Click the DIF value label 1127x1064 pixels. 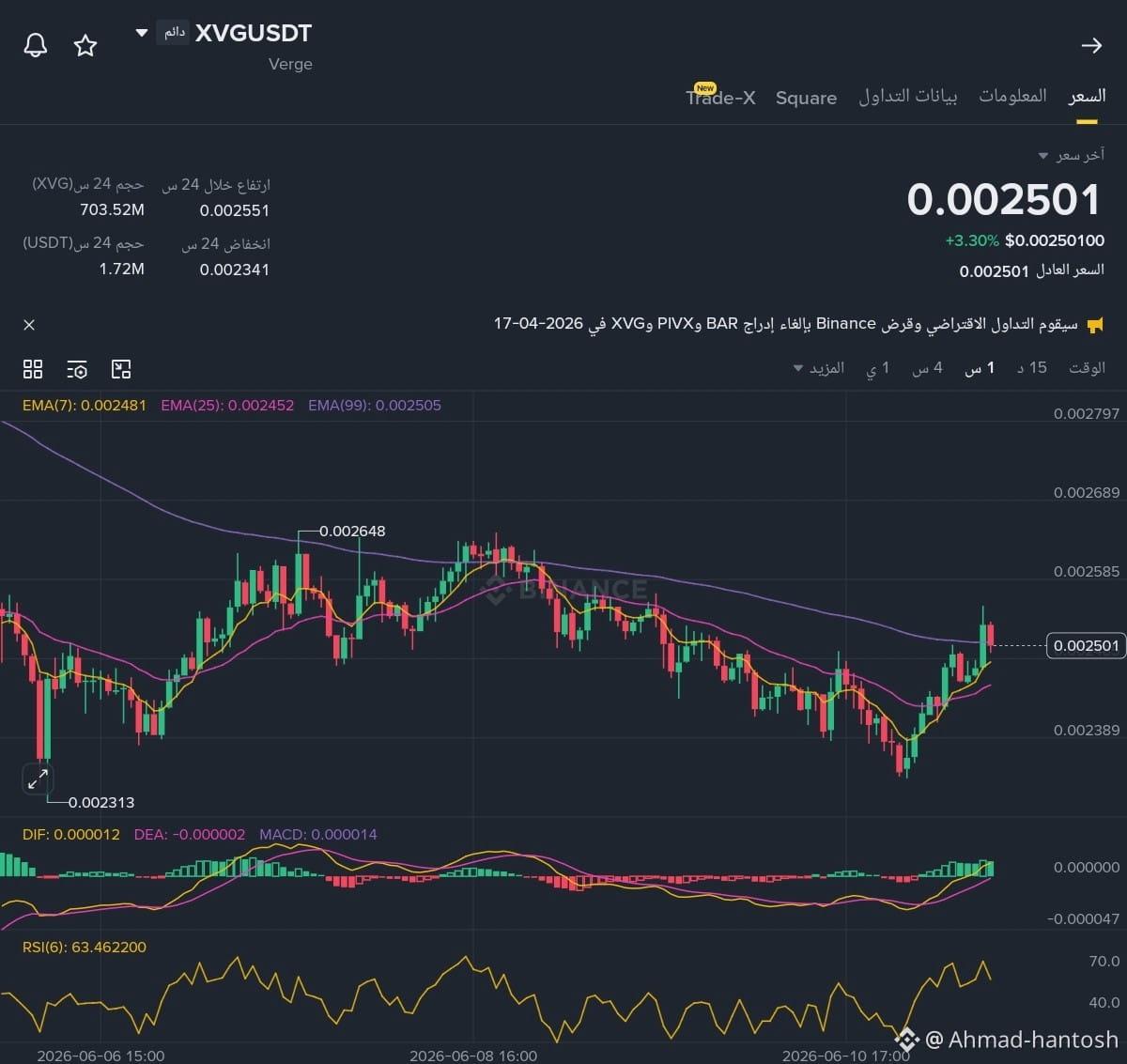pyautogui.click(x=71, y=834)
